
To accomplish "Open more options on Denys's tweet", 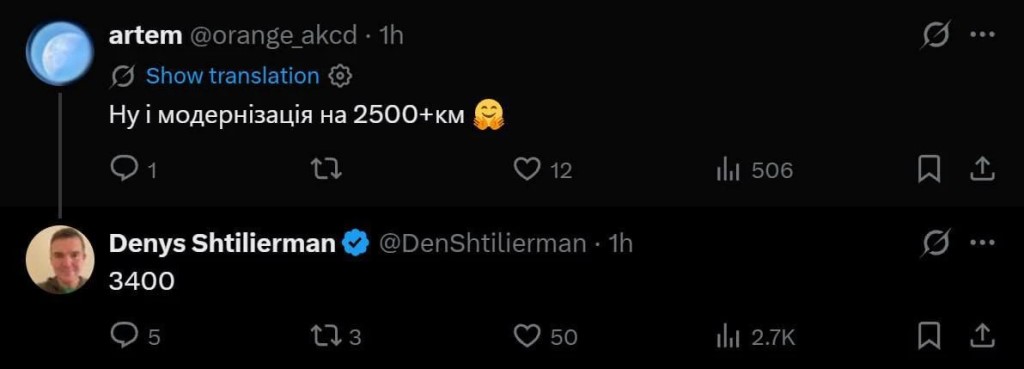I will tap(982, 243).
